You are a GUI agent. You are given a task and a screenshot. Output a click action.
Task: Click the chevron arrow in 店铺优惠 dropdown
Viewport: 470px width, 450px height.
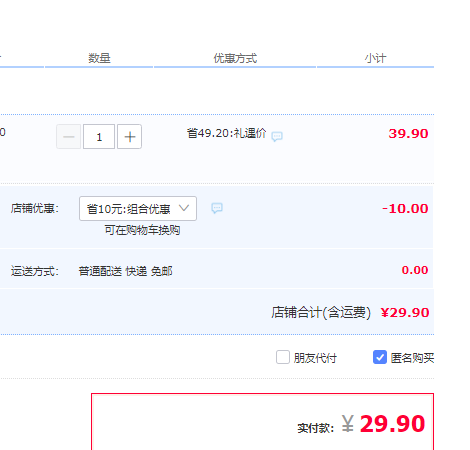coord(184,208)
